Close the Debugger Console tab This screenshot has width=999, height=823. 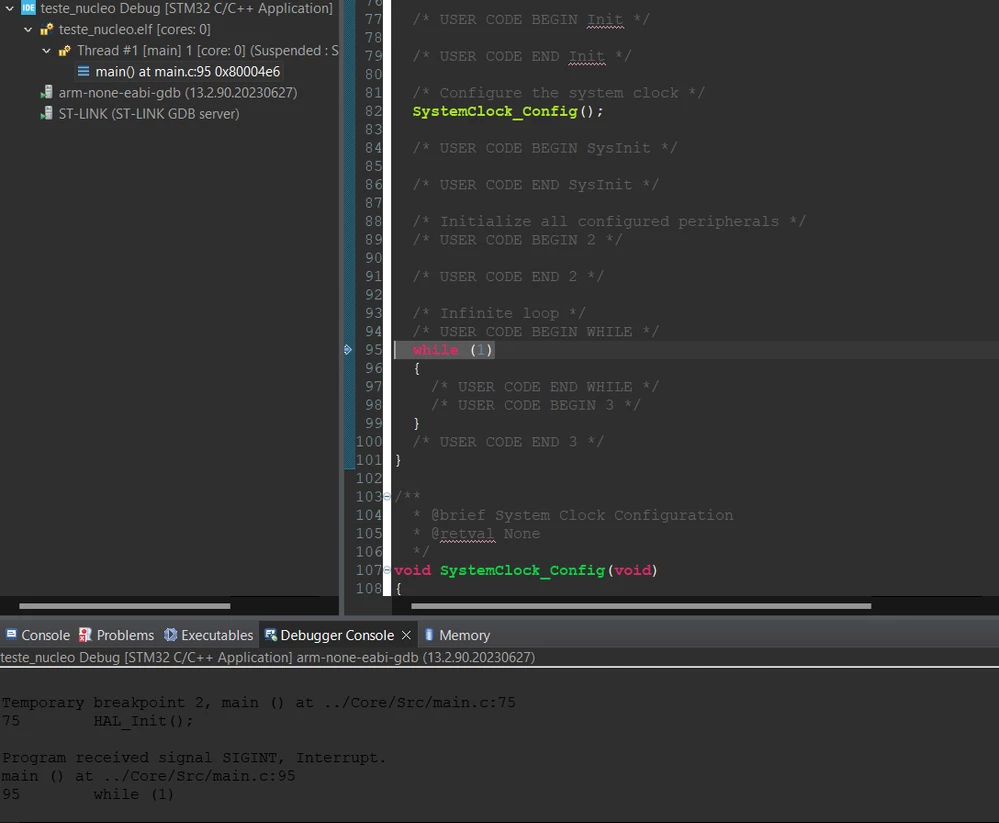coord(406,635)
